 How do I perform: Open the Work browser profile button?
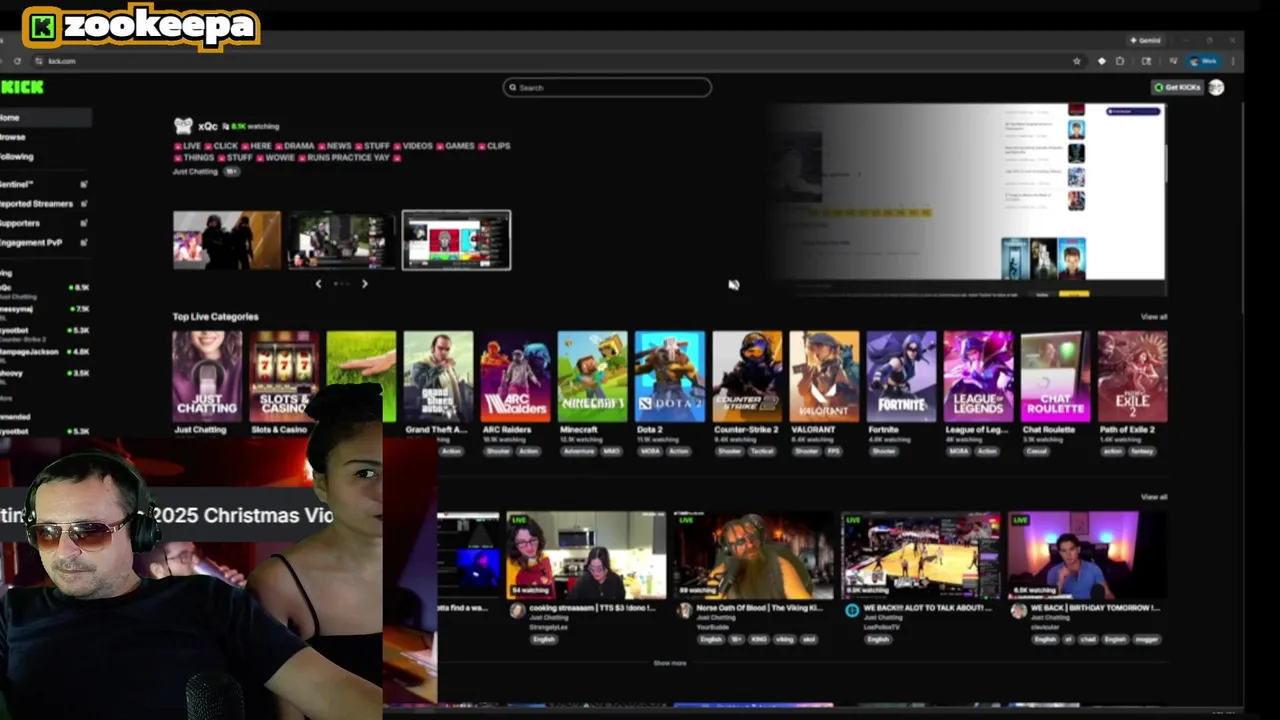point(1204,61)
